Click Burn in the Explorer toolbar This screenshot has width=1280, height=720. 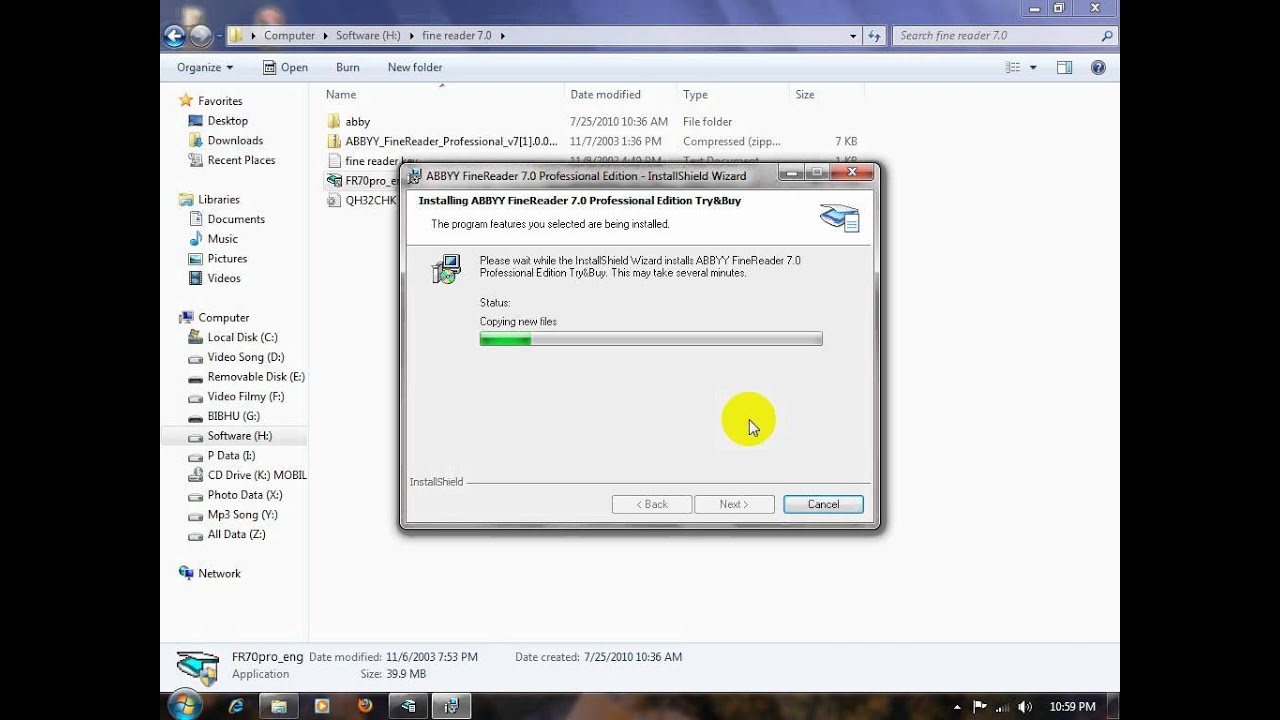pos(348,67)
